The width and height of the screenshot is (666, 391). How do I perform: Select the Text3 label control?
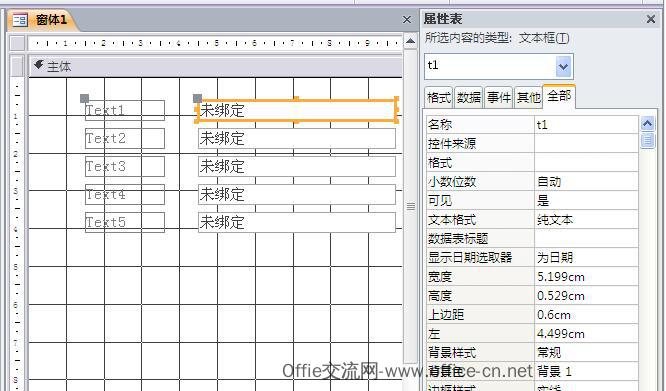tap(125, 166)
